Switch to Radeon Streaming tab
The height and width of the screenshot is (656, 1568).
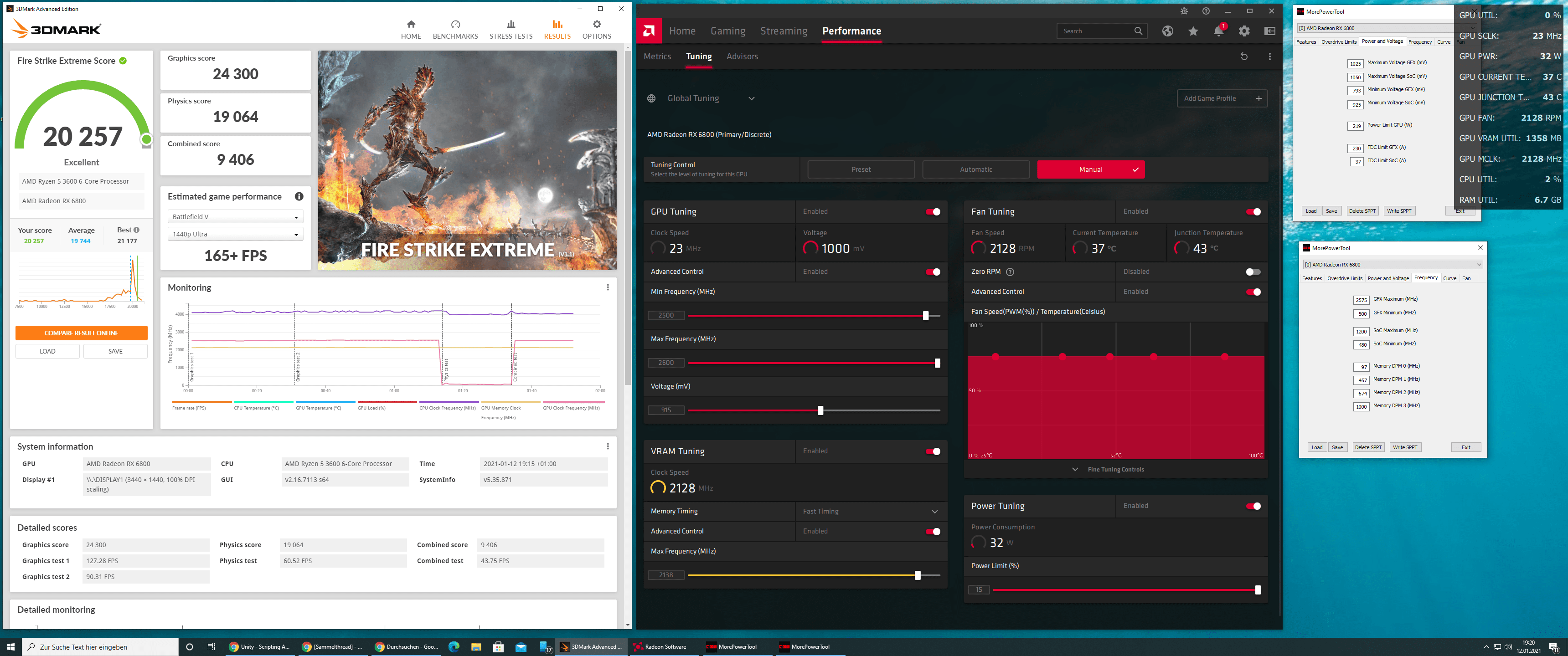click(784, 31)
